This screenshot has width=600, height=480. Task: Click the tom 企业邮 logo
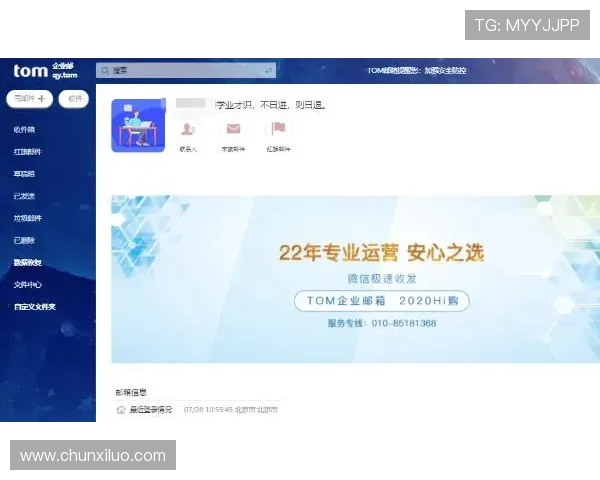[x=45, y=71]
